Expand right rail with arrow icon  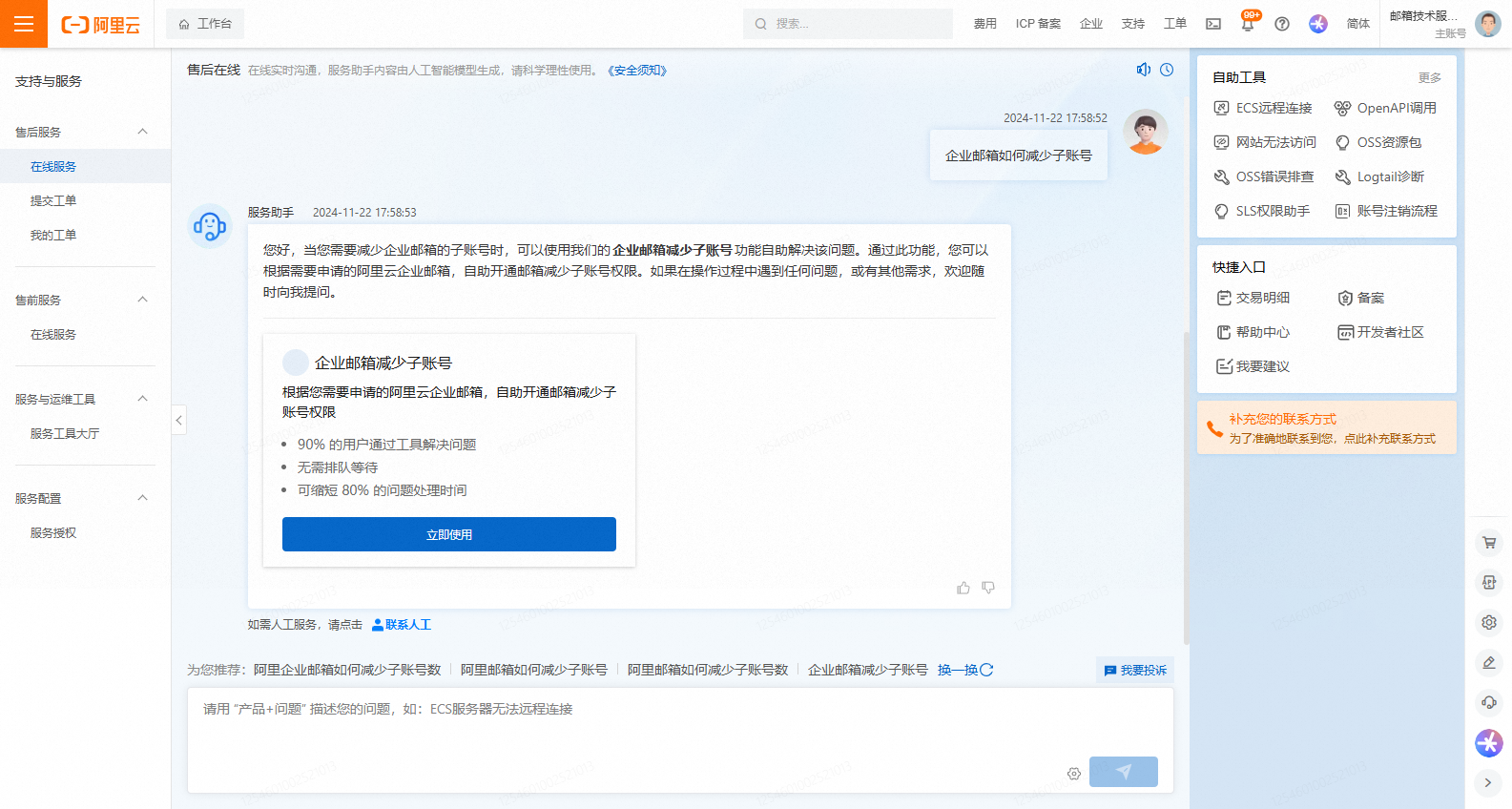[x=1489, y=783]
